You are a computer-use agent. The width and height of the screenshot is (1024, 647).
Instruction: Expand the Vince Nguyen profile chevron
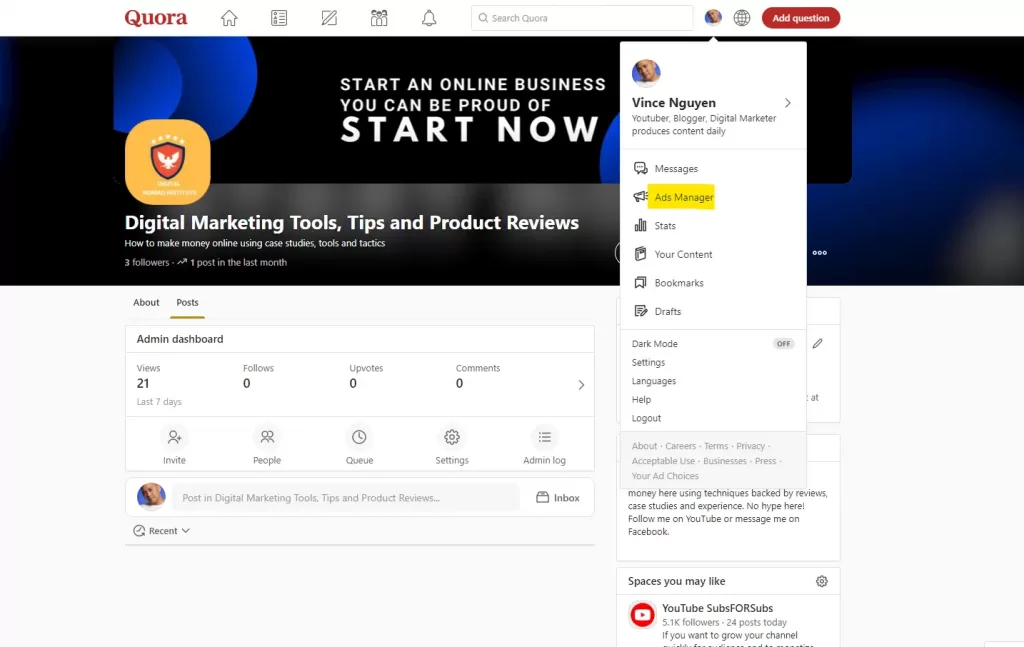788,103
